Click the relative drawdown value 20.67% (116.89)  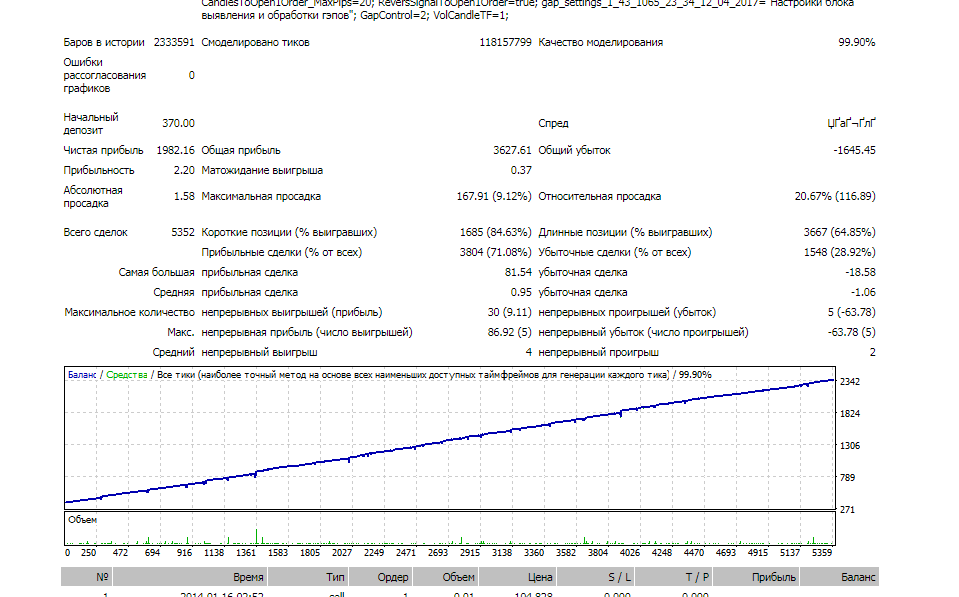[835, 196]
